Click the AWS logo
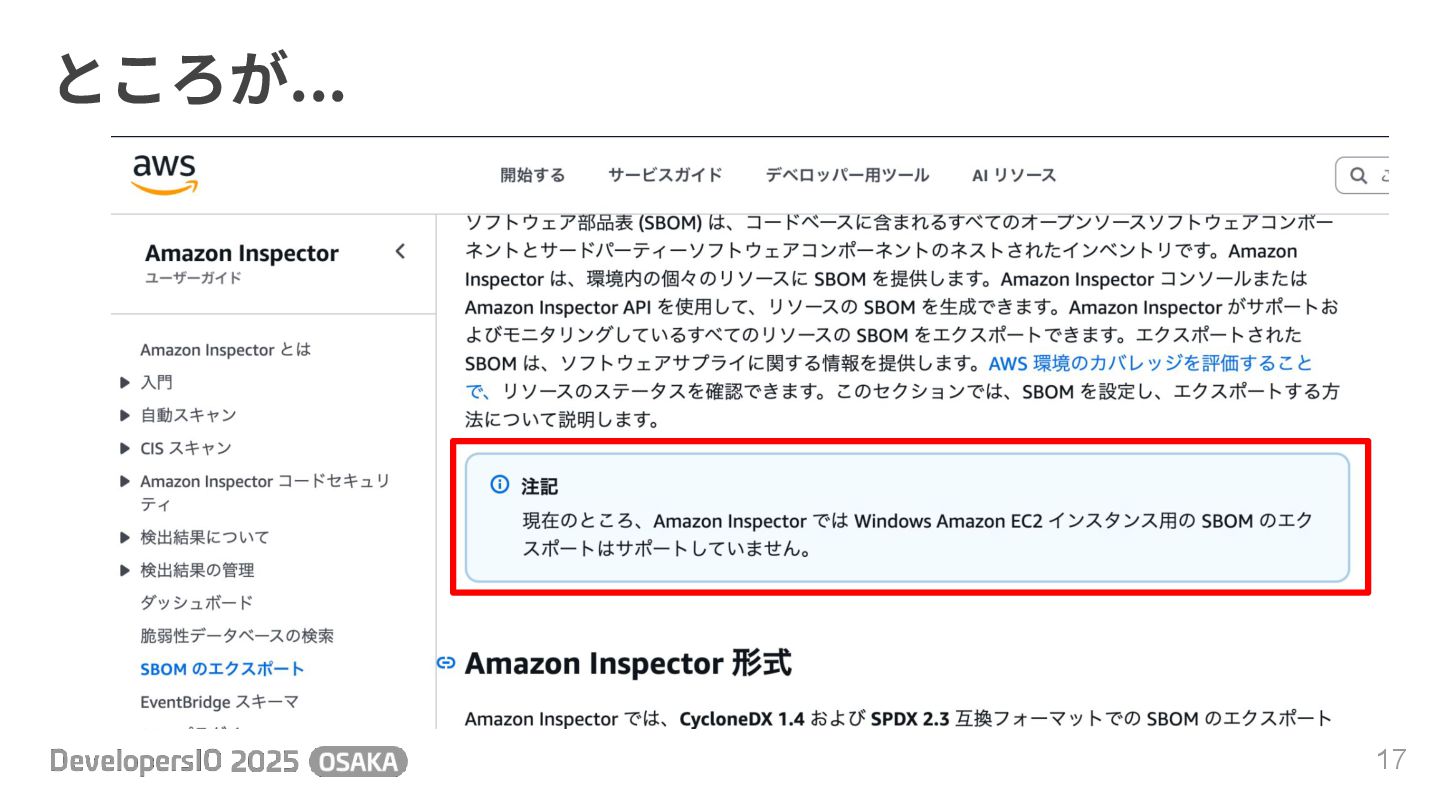The width and height of the screenshot is (1440, 810). [164, 174]
